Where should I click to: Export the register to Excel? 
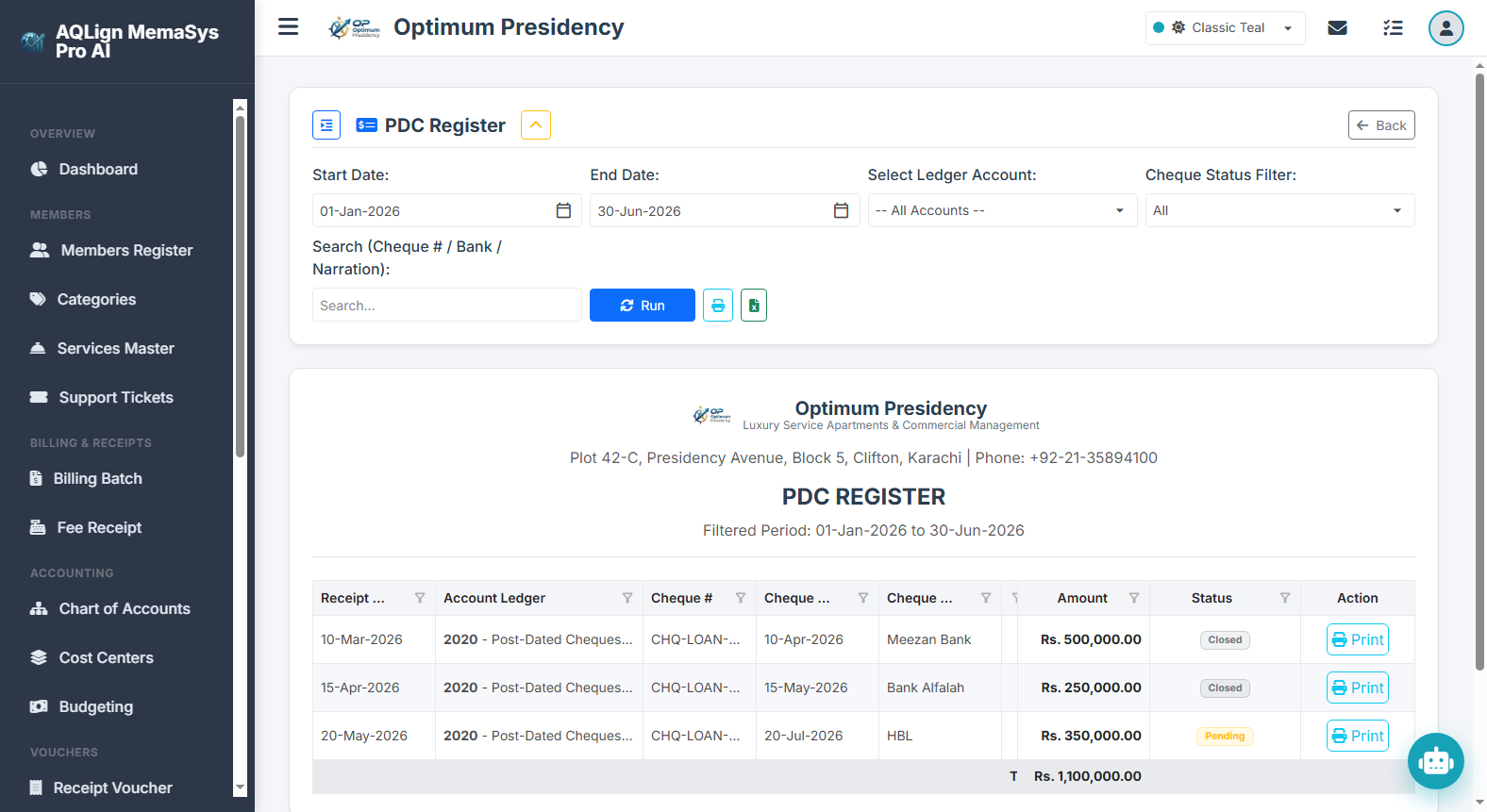pyautogui.click(x=754, y=306)
